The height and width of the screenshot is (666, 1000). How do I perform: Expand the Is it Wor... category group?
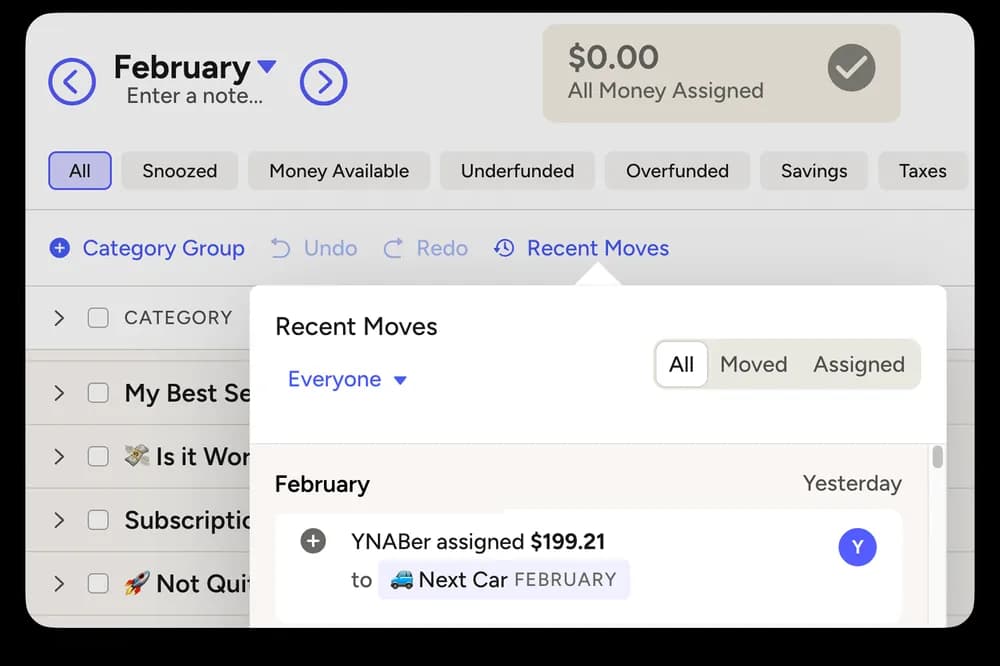coord(59,457)
